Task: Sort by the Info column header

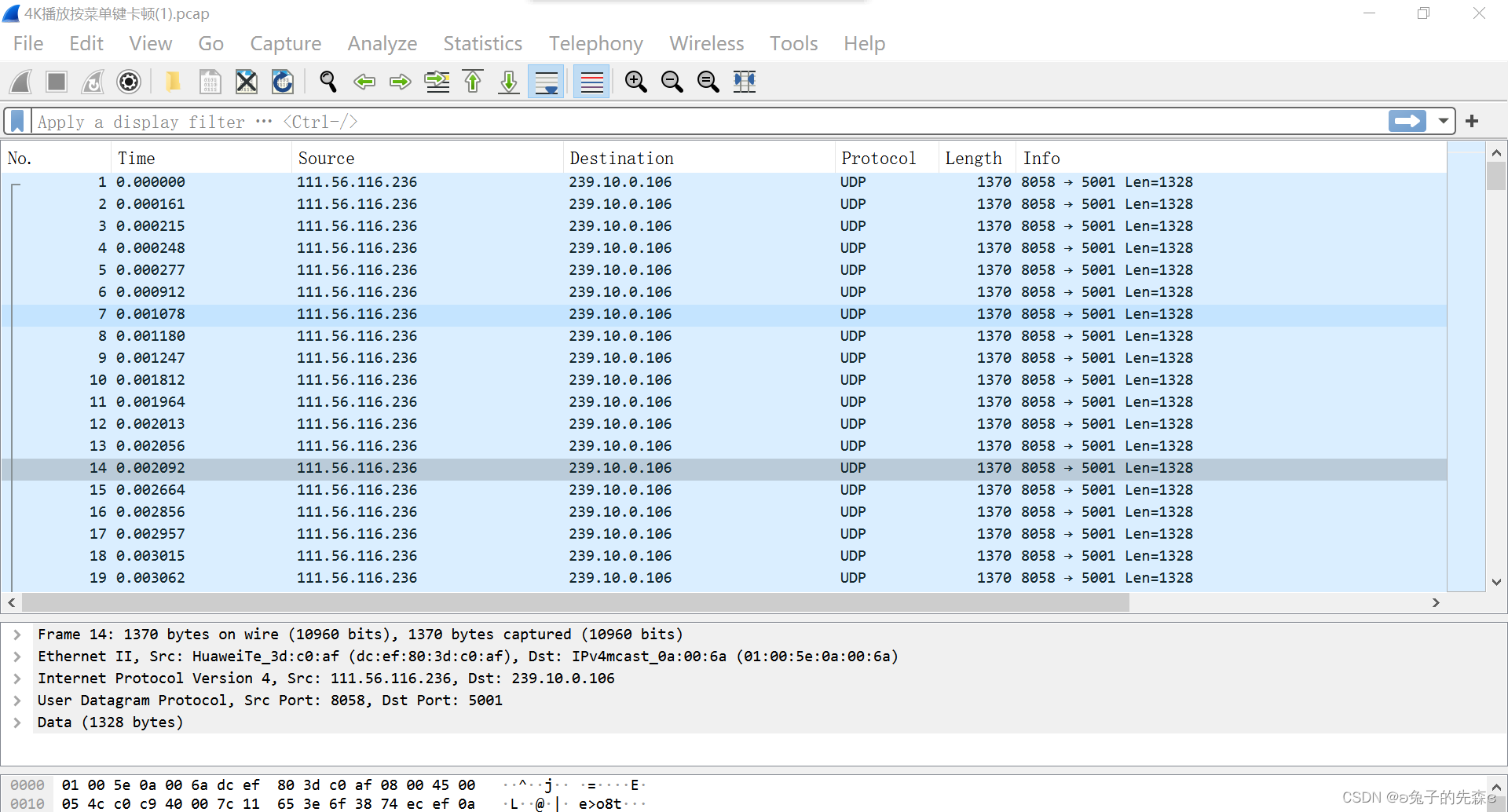Action: click(1232, 159)
